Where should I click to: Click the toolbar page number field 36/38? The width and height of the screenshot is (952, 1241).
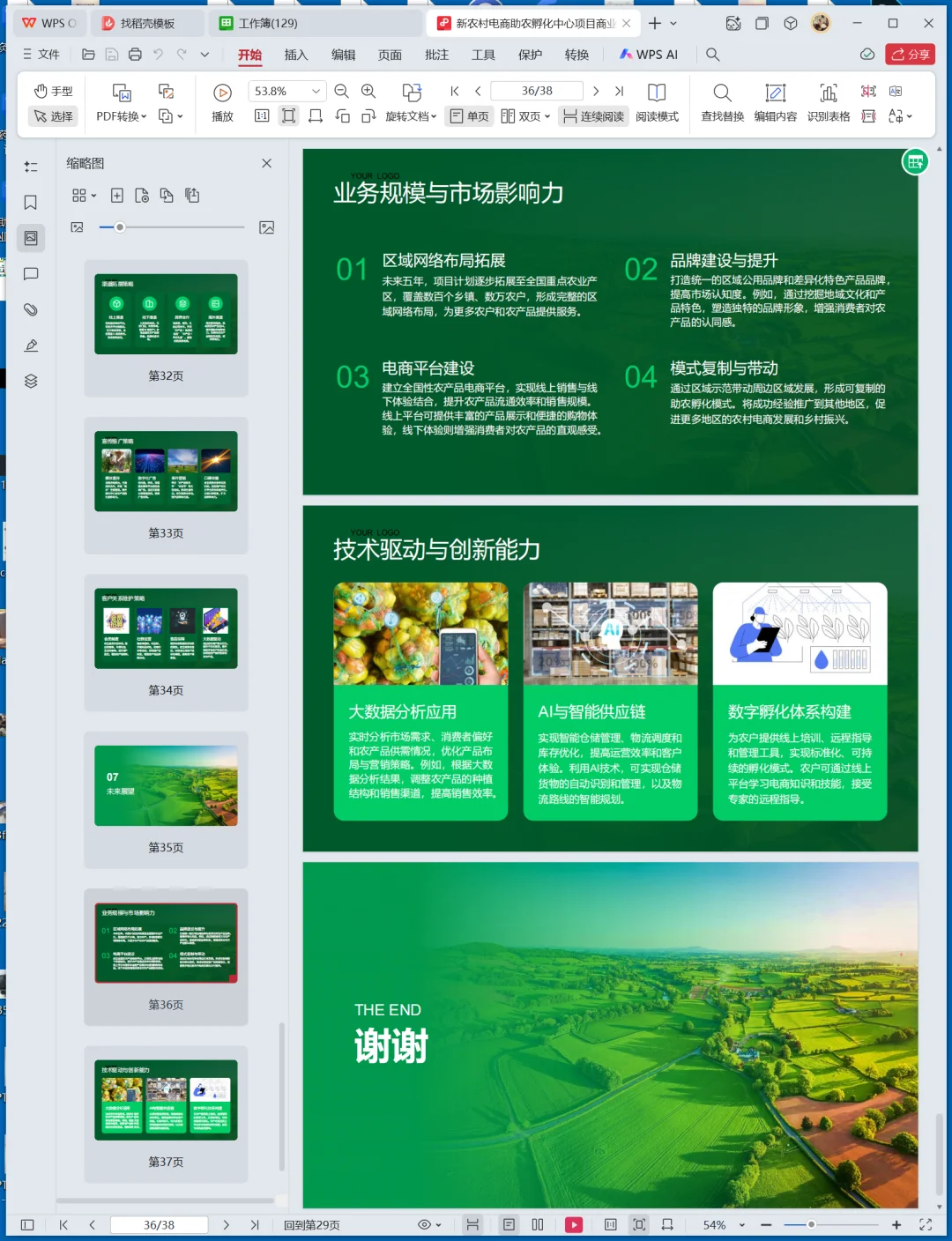(537, 91)
